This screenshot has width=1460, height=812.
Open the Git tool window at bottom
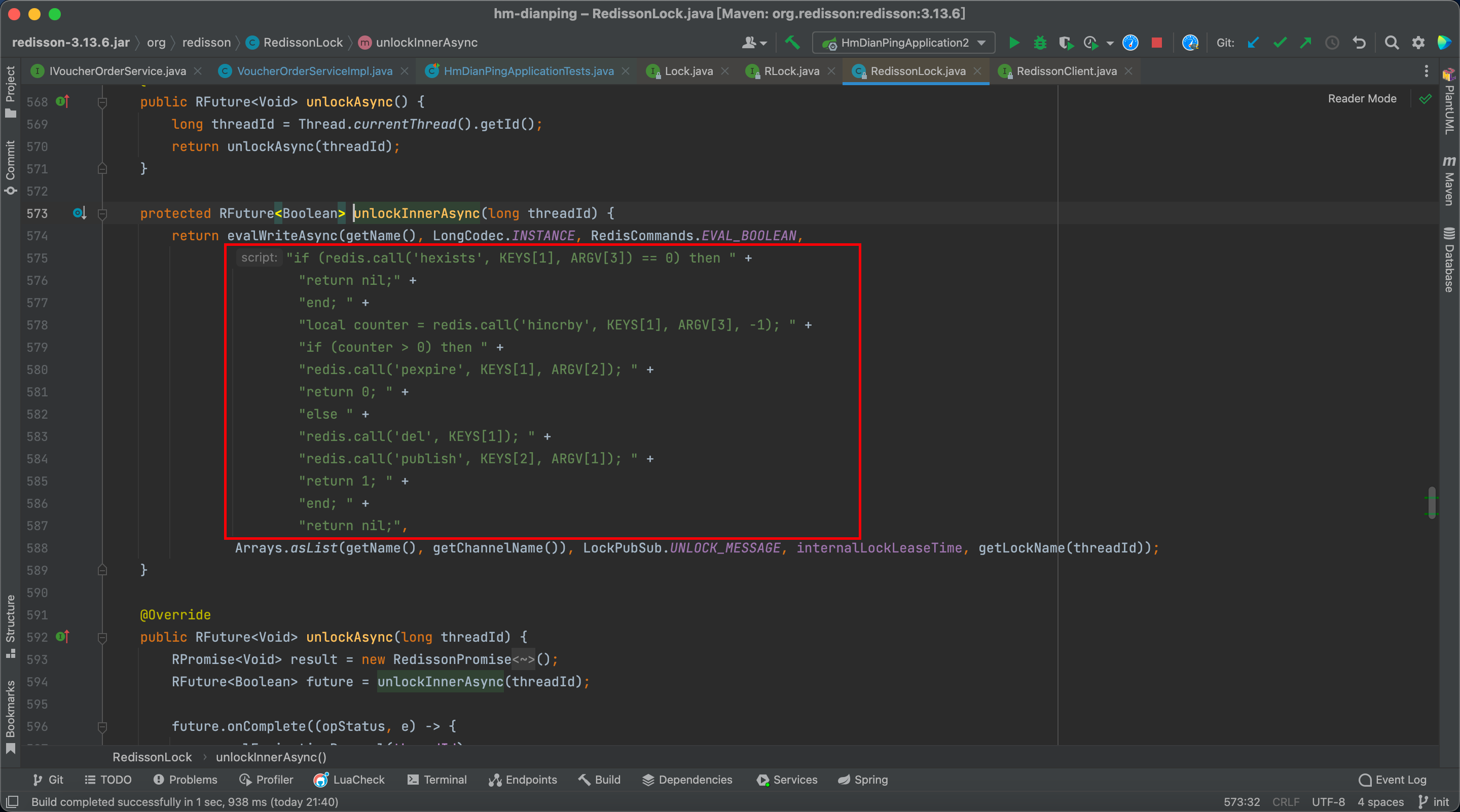click(48, 779)
